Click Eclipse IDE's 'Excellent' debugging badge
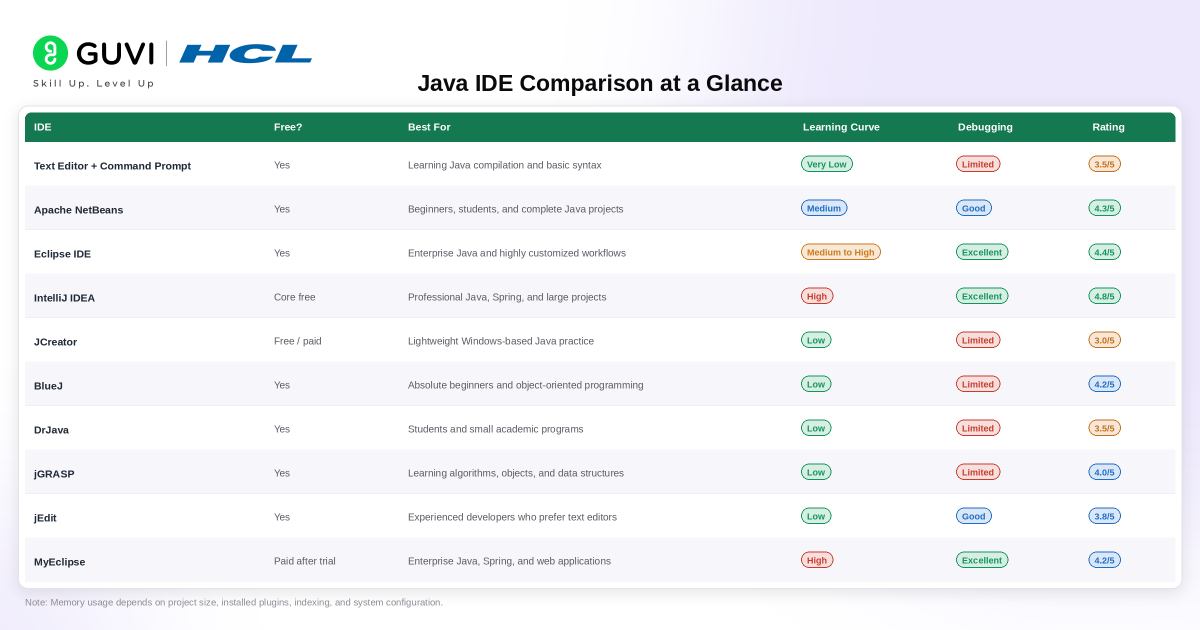The width and height of the screenshot is (1200, 630). pyautogui.click(x=982, y=252)
